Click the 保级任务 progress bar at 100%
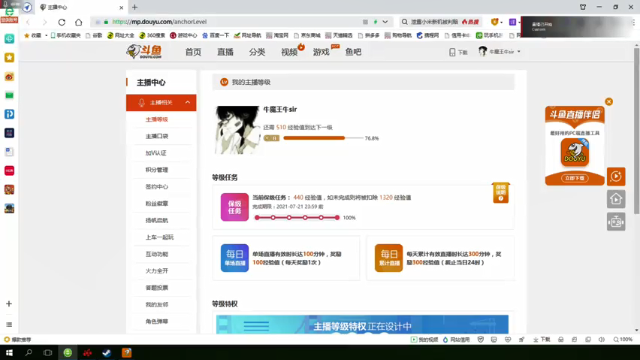This screenshot has height=360, width=640. point(297,218)
